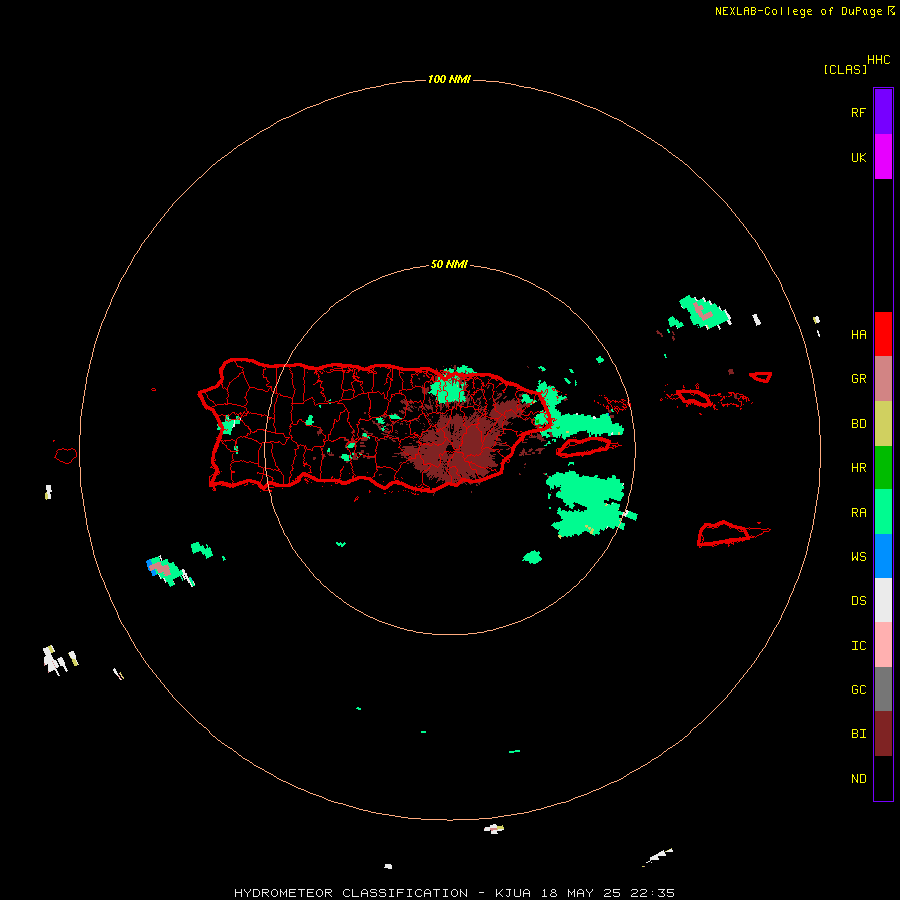The image size is (900, 900).
Task: Click the 100 NMI range ring label
Action: 449,79
